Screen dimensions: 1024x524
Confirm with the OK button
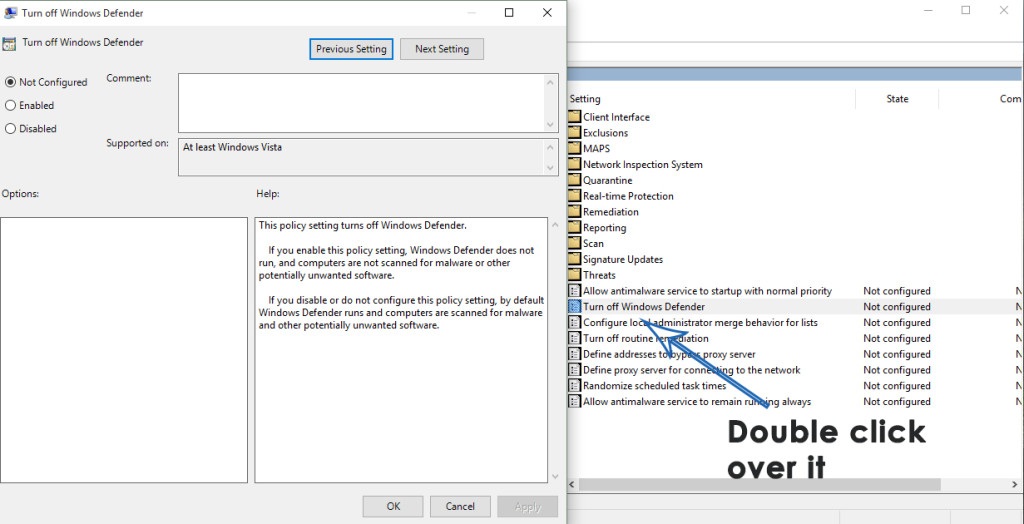point(393,506)
